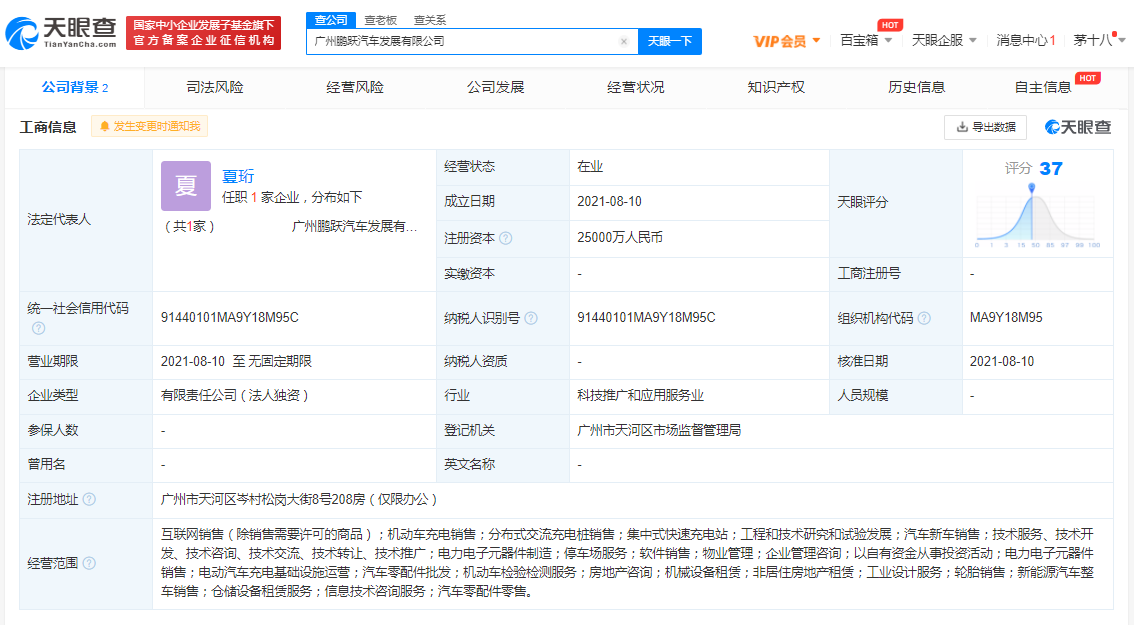
Task: Expand the 天眼企服 dropdown
Action: tap(944, 41)
